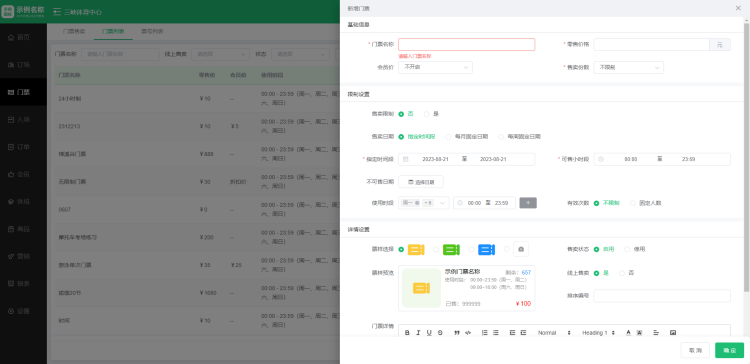Go to 首页 home in the sidebar
The image size is (750, 364).
[x=23, y=37]
